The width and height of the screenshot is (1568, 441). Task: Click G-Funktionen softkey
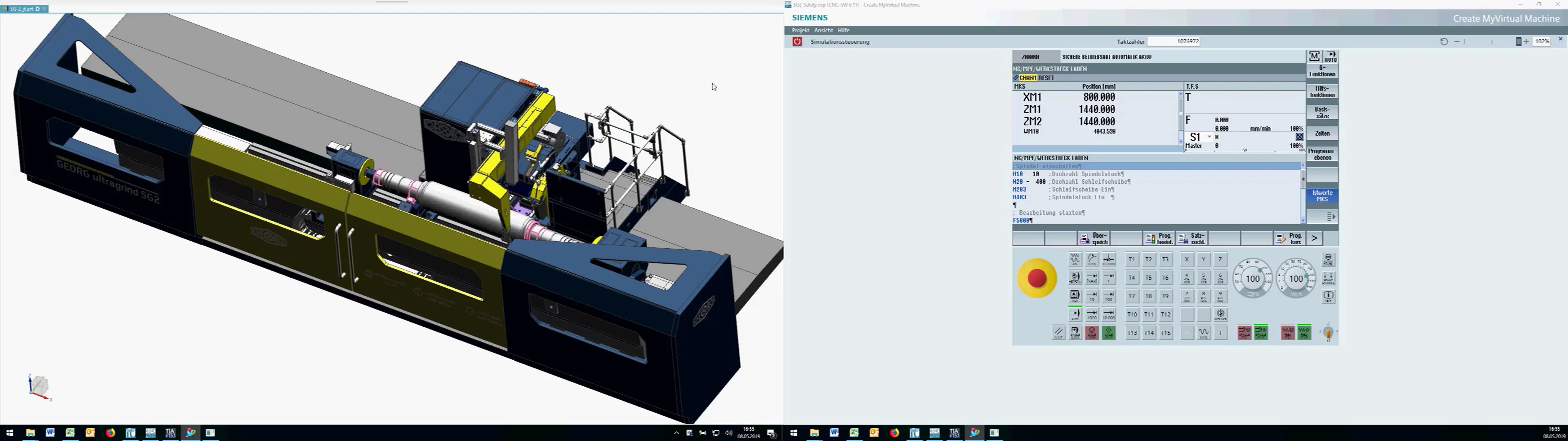tap(1323, 71)
